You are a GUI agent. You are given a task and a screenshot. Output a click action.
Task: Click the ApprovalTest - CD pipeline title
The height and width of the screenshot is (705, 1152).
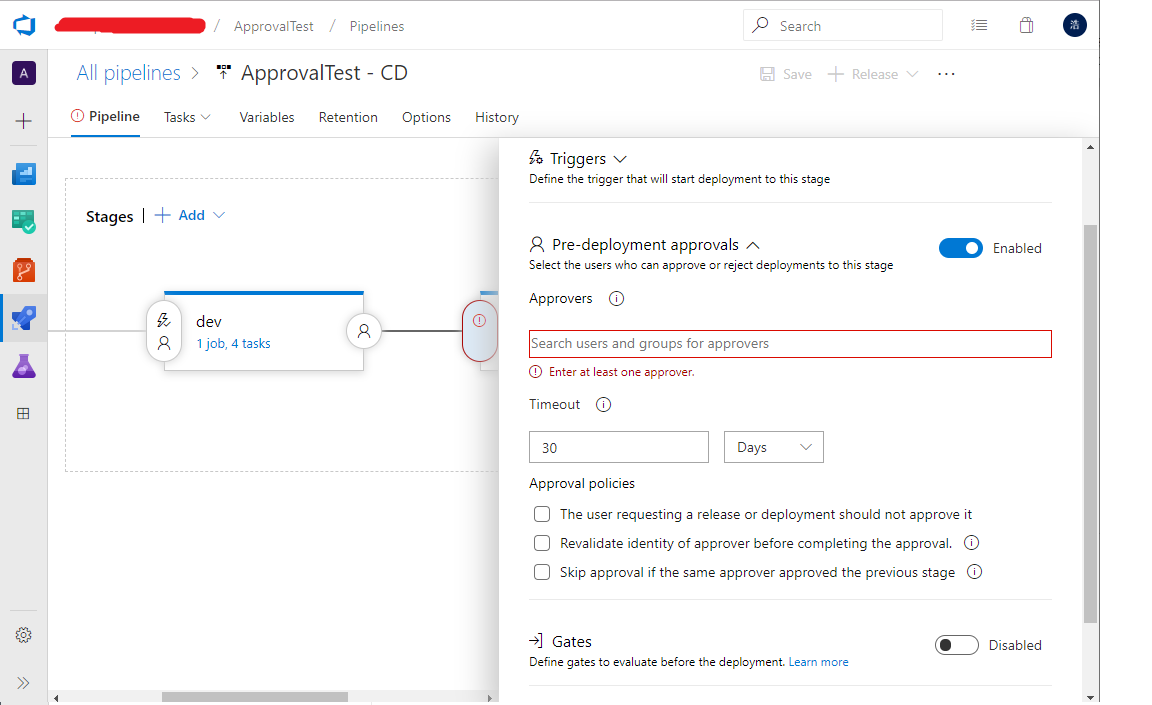pos(324,73)
